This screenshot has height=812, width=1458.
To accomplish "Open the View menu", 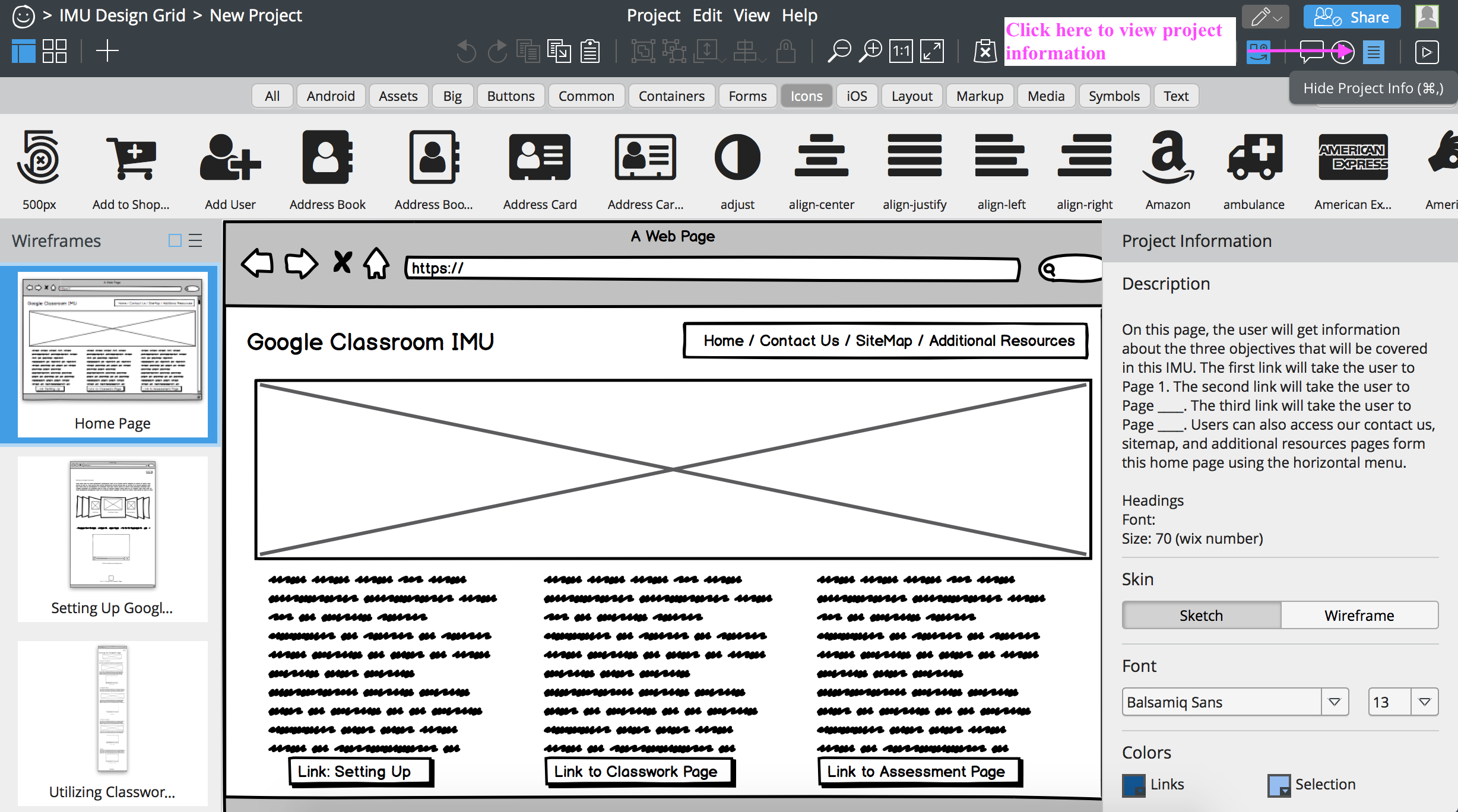I will coord(751,15).
